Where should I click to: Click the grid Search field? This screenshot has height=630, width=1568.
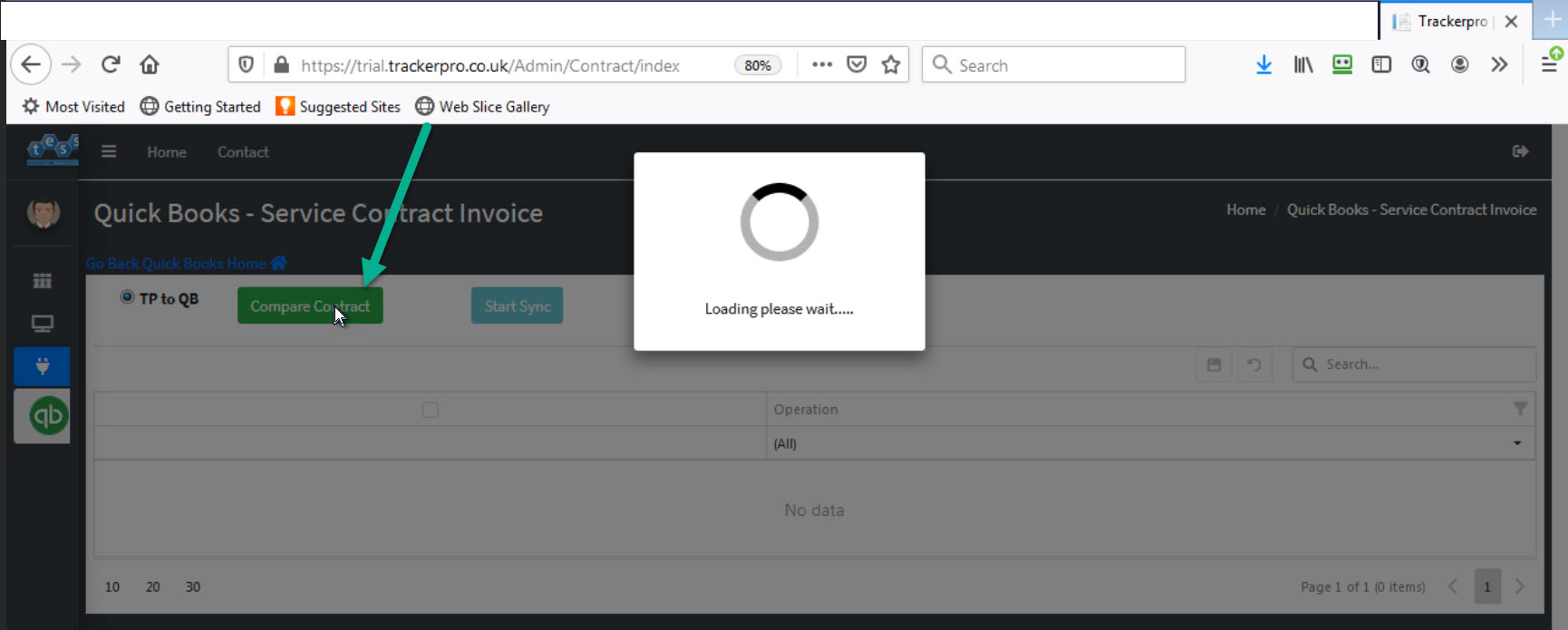point(1414,364)
